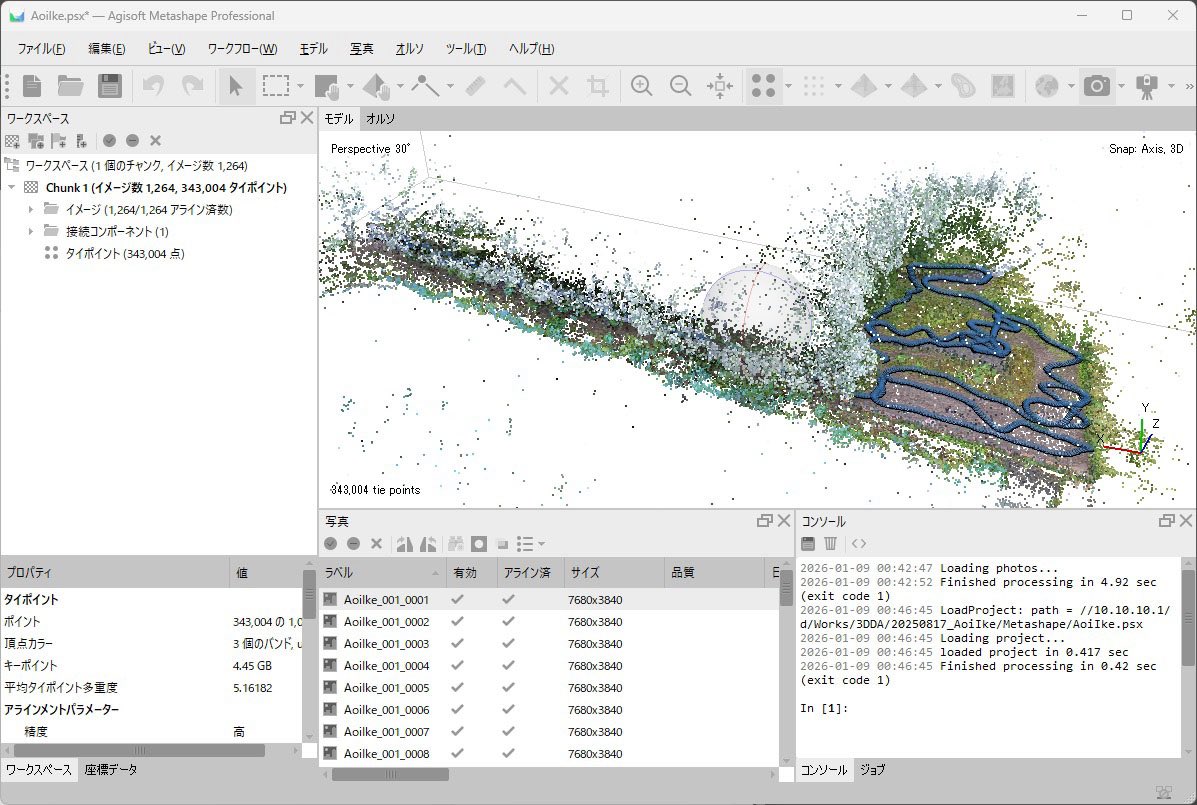Viewport: 1197px width, 805px height.
Task: Open the show cameras dropdown arrow
Action: [x=1121, y=85]
